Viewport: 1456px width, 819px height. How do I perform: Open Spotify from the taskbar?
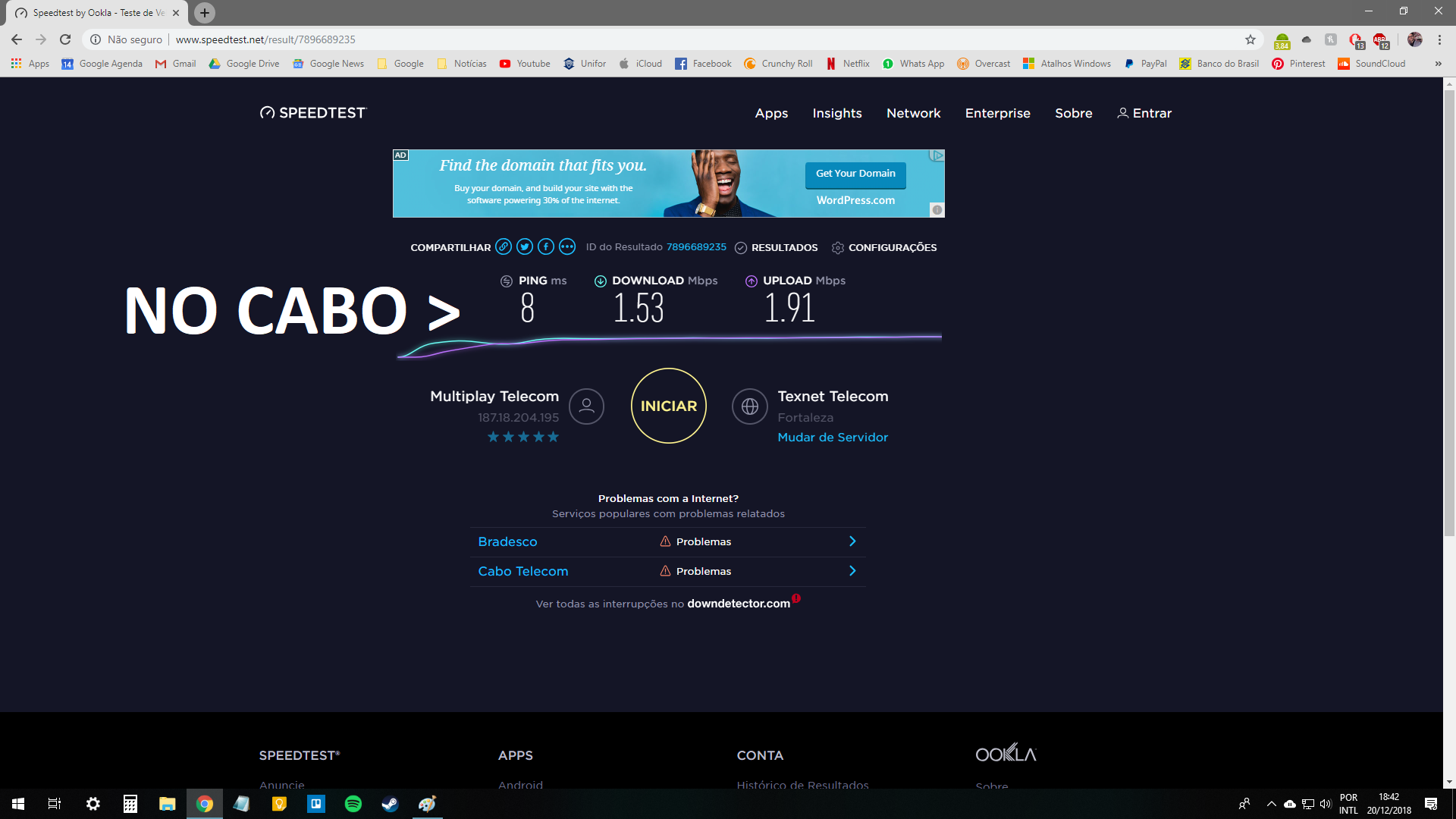coord(353,804)
